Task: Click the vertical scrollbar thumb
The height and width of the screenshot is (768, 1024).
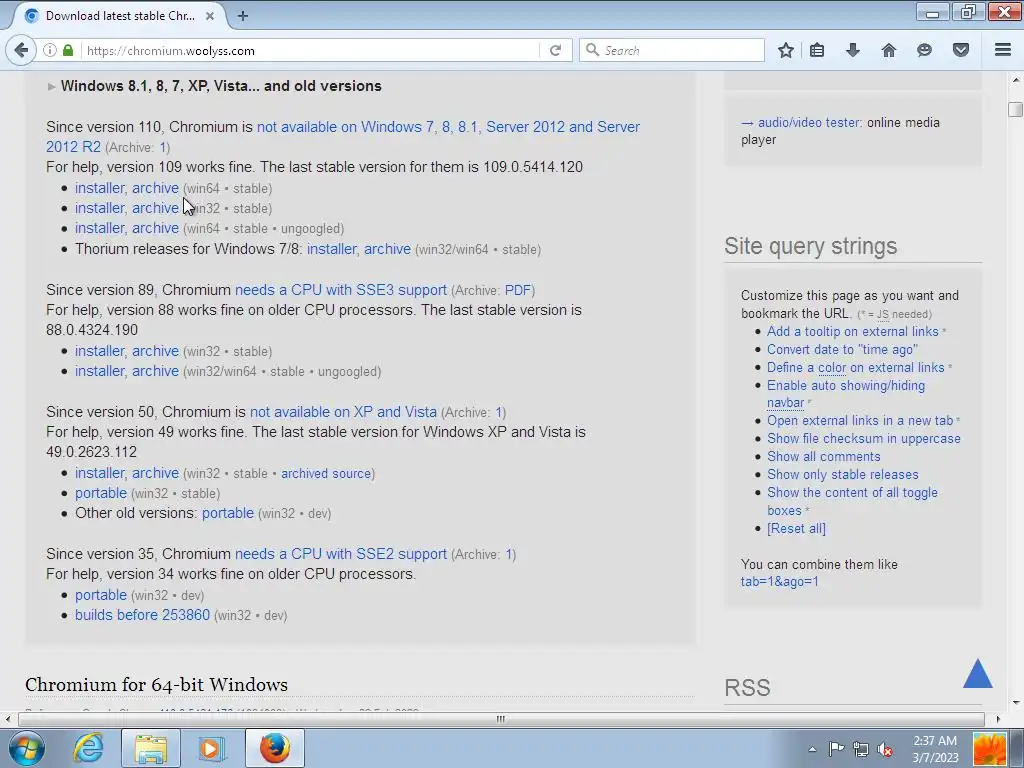Action: pyautogui.click(x=1016, y=110)
